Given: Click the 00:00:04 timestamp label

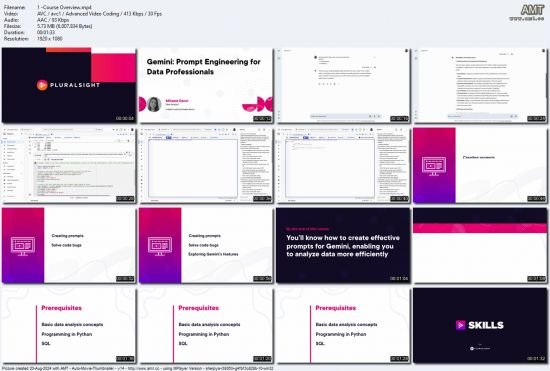Looking at the screenshot, I should pos(125,119).
